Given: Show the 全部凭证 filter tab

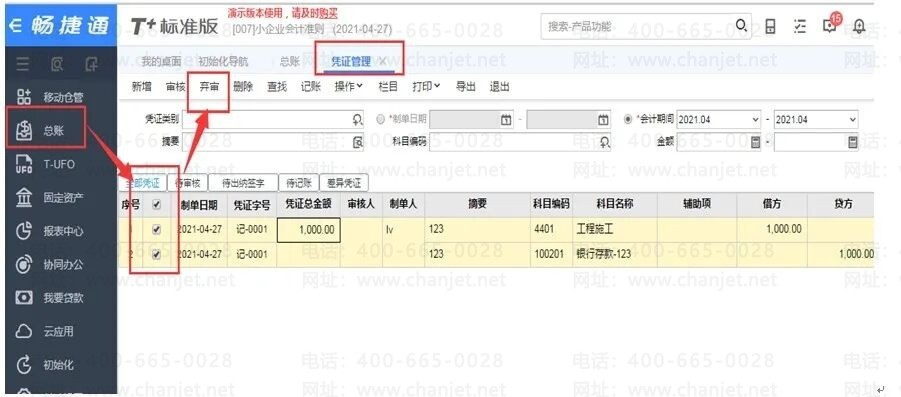Looking at the screenshot, I should [x=142, y=183].
